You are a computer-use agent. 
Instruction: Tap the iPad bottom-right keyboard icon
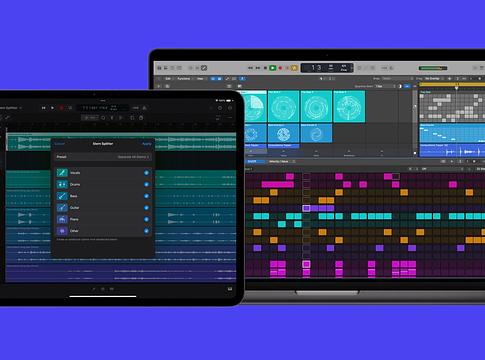point(230,289)
